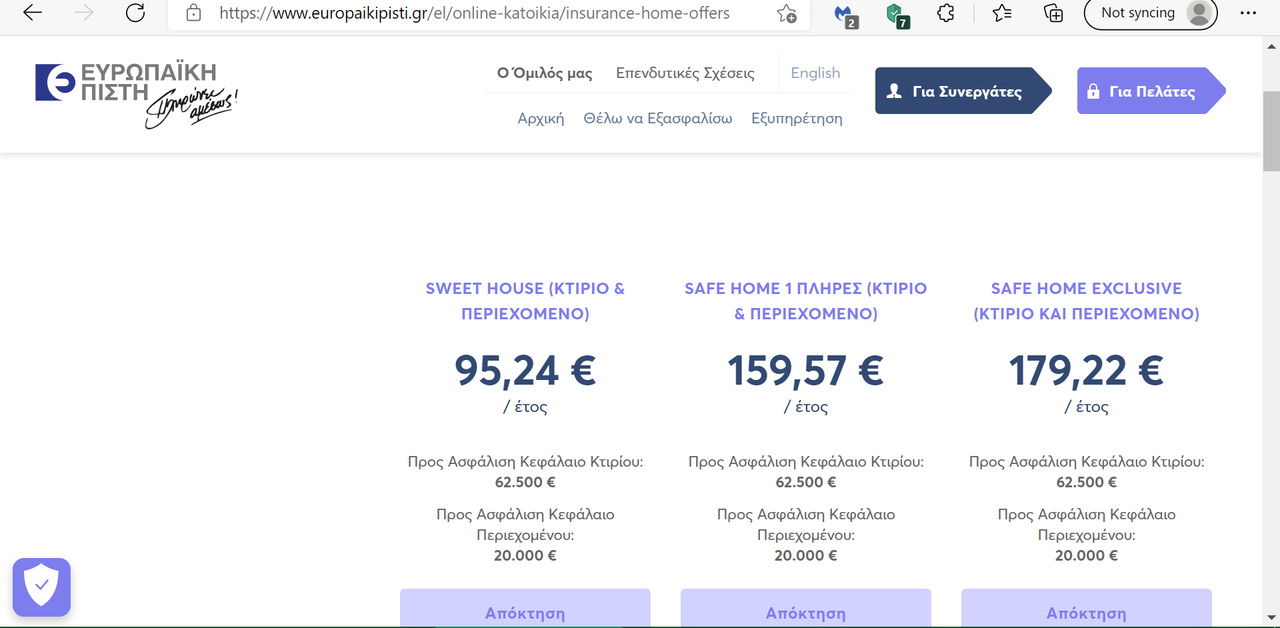Image resolution: width=1280 pixels, height=628 pixels.
Task: Click Απόκτηση under Sweet House plan
Action: [x=525, y=608]
